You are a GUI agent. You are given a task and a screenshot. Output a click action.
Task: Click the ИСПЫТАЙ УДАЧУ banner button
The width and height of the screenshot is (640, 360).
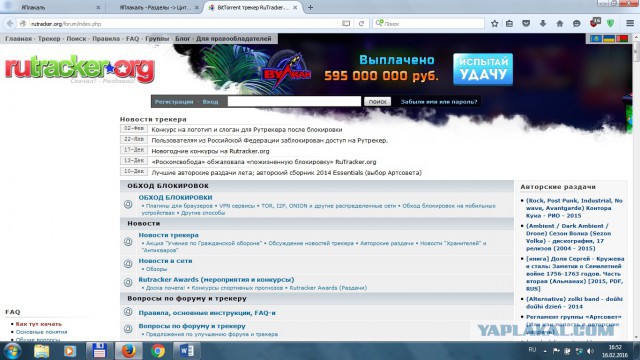pyautogui.click(x=483, y=69)
